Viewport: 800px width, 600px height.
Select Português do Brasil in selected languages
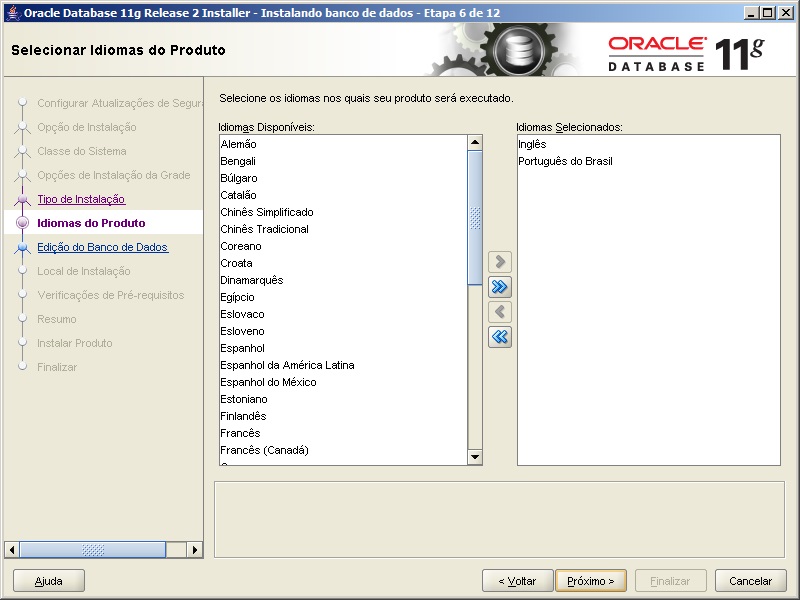(648, 161)
